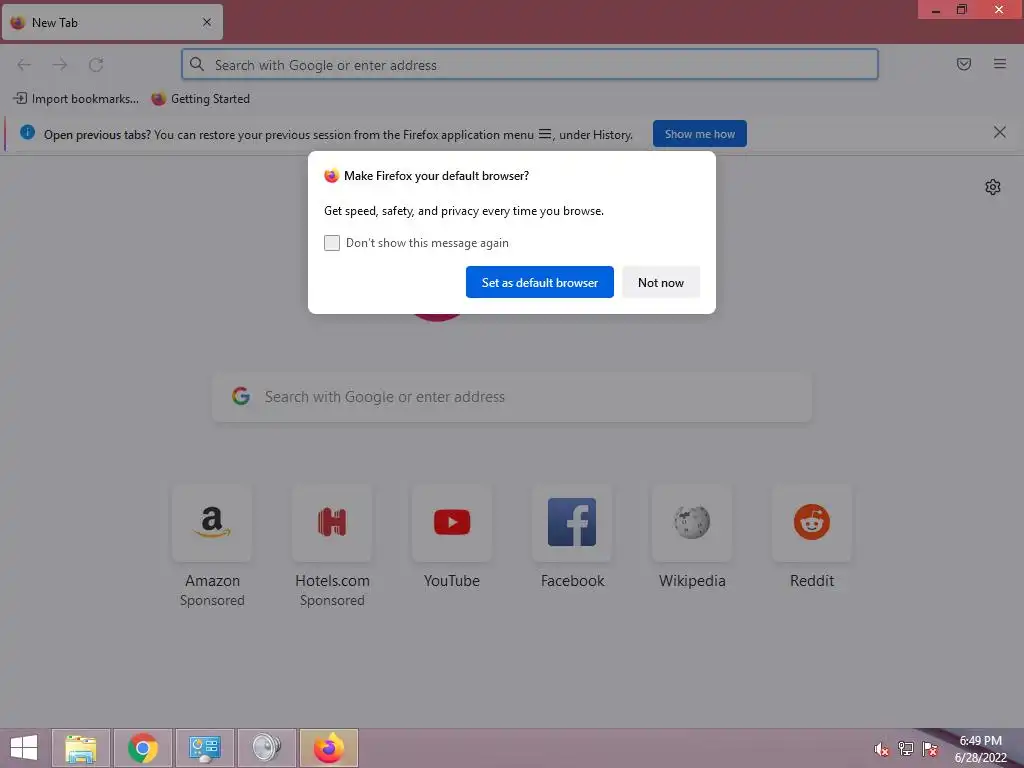The width and height of the screenshot is (1024, 768).
Task: Click the Show me how button
Action: tap(699, 134)
